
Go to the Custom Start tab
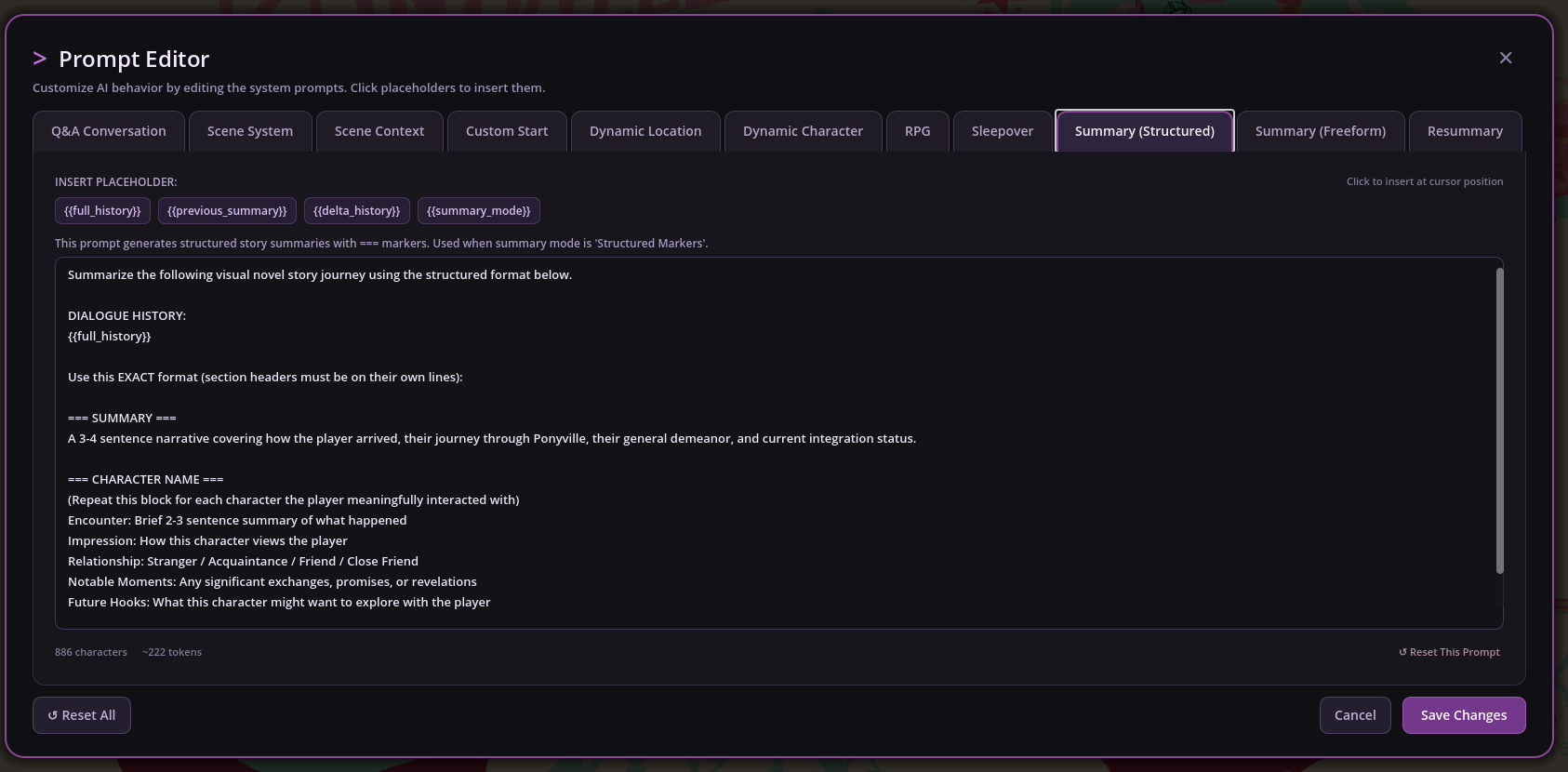(507, 131)
